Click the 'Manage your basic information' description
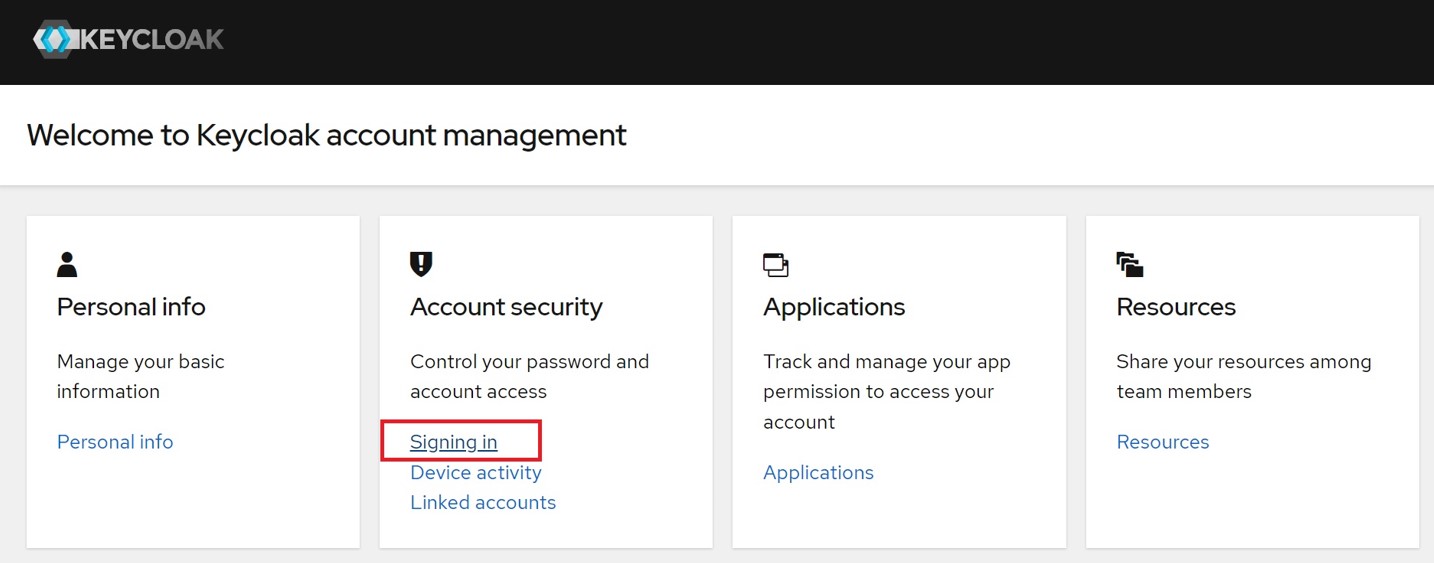The height and width of the screenshot is (563, 1434). click(x=140, y=376)
